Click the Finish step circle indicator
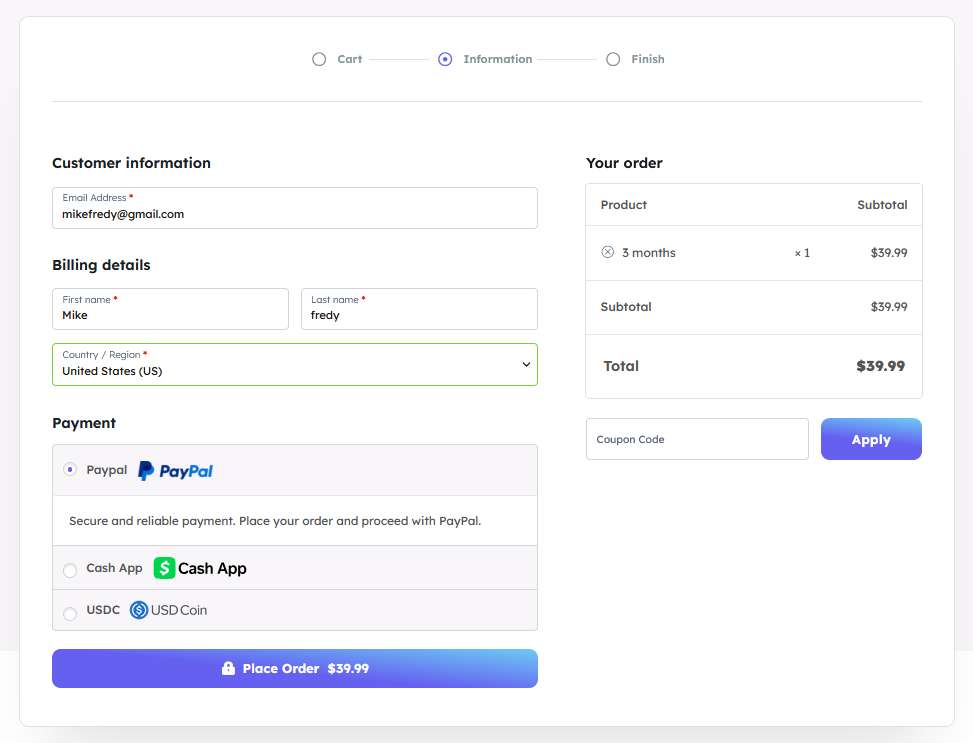The image size is (973, 743). 613,59
